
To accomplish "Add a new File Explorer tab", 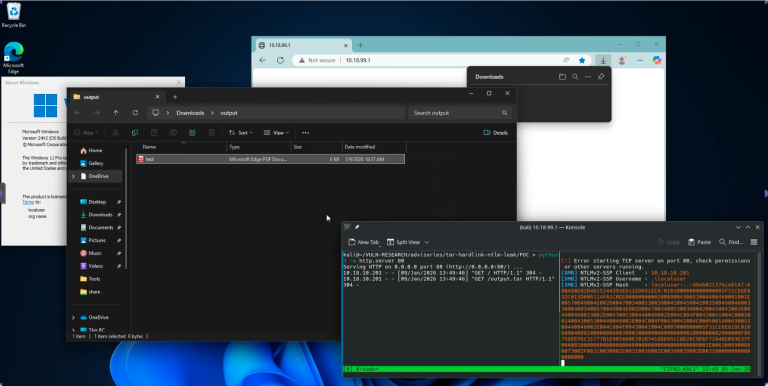I will 175,97.
